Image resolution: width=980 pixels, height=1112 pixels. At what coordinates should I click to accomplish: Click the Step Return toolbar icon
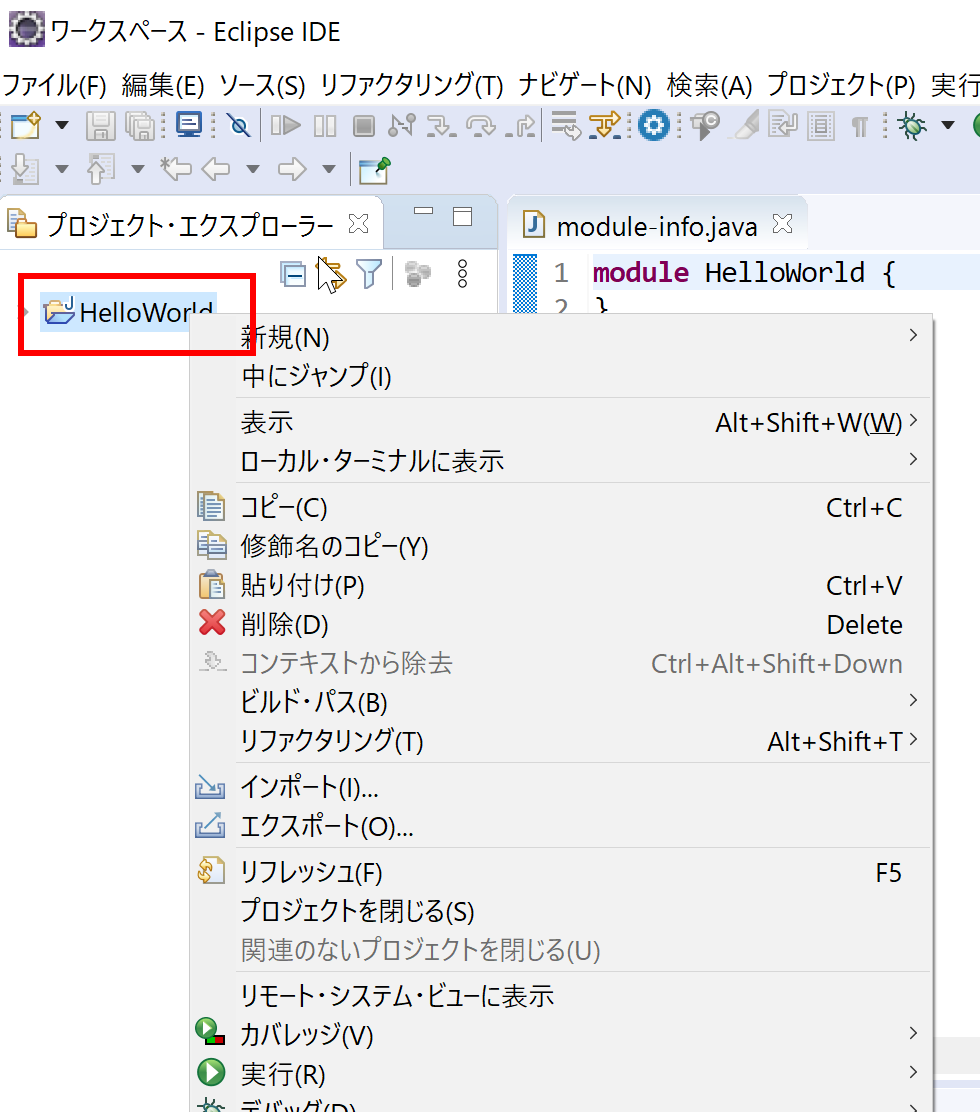pyautogui.click(x=520, y=126)
